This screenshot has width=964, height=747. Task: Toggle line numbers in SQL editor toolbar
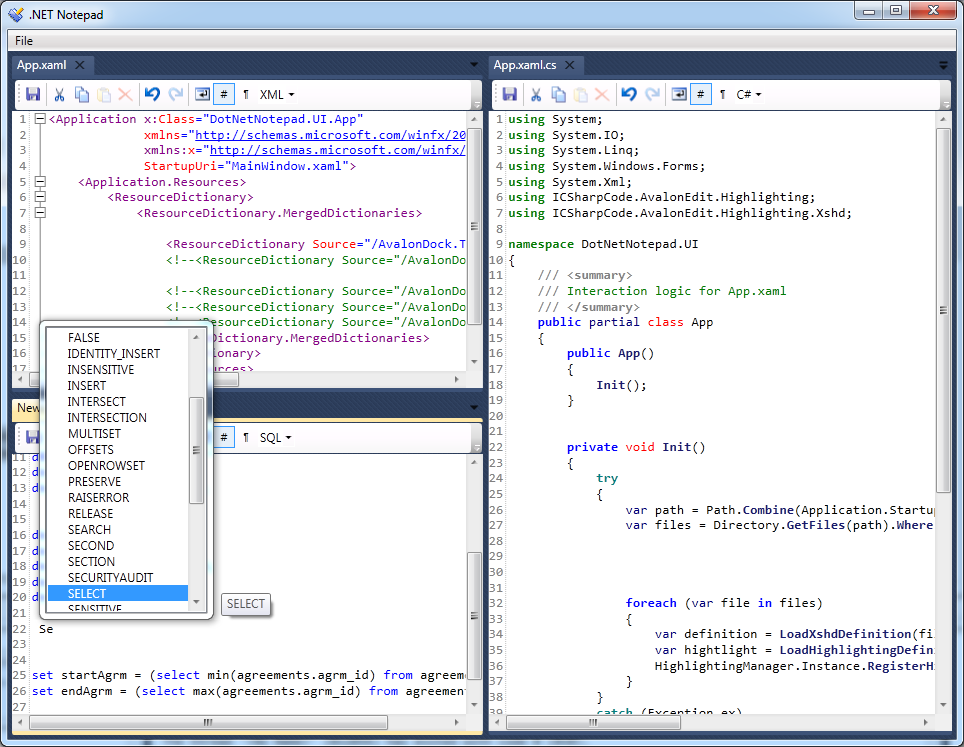[224, 437]
